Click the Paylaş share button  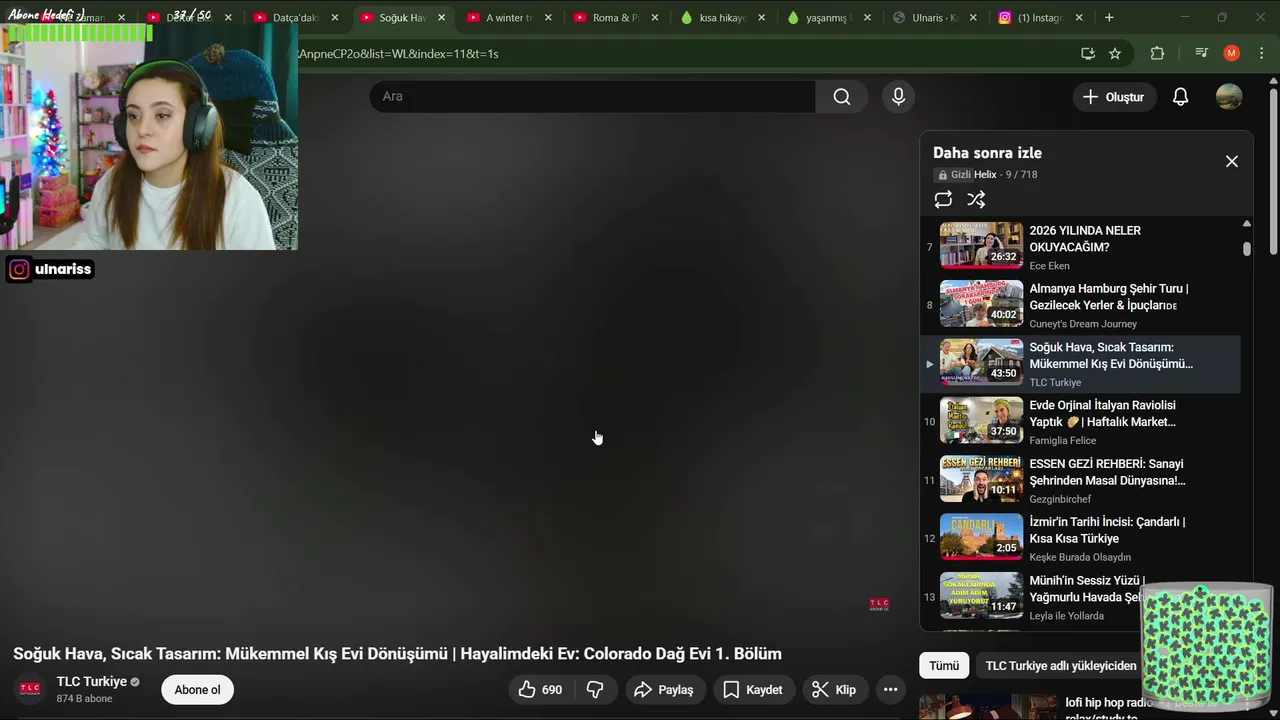664,689
